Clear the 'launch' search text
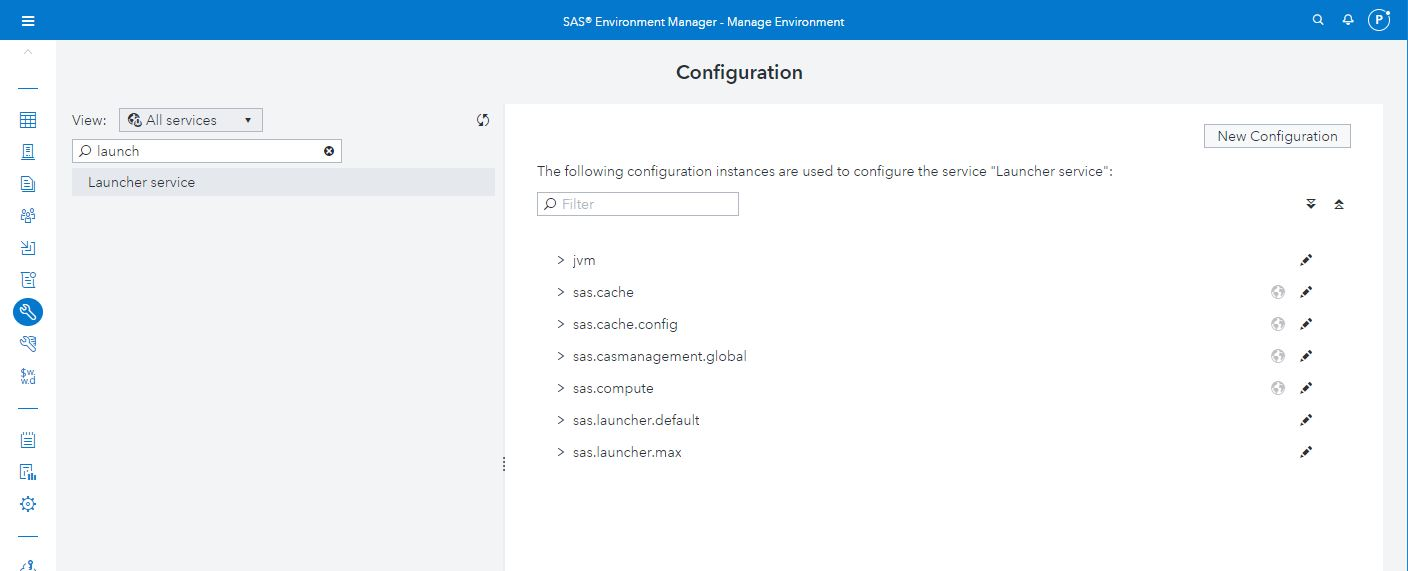The height and width of the screenshot is (571, 1408). 329,151
